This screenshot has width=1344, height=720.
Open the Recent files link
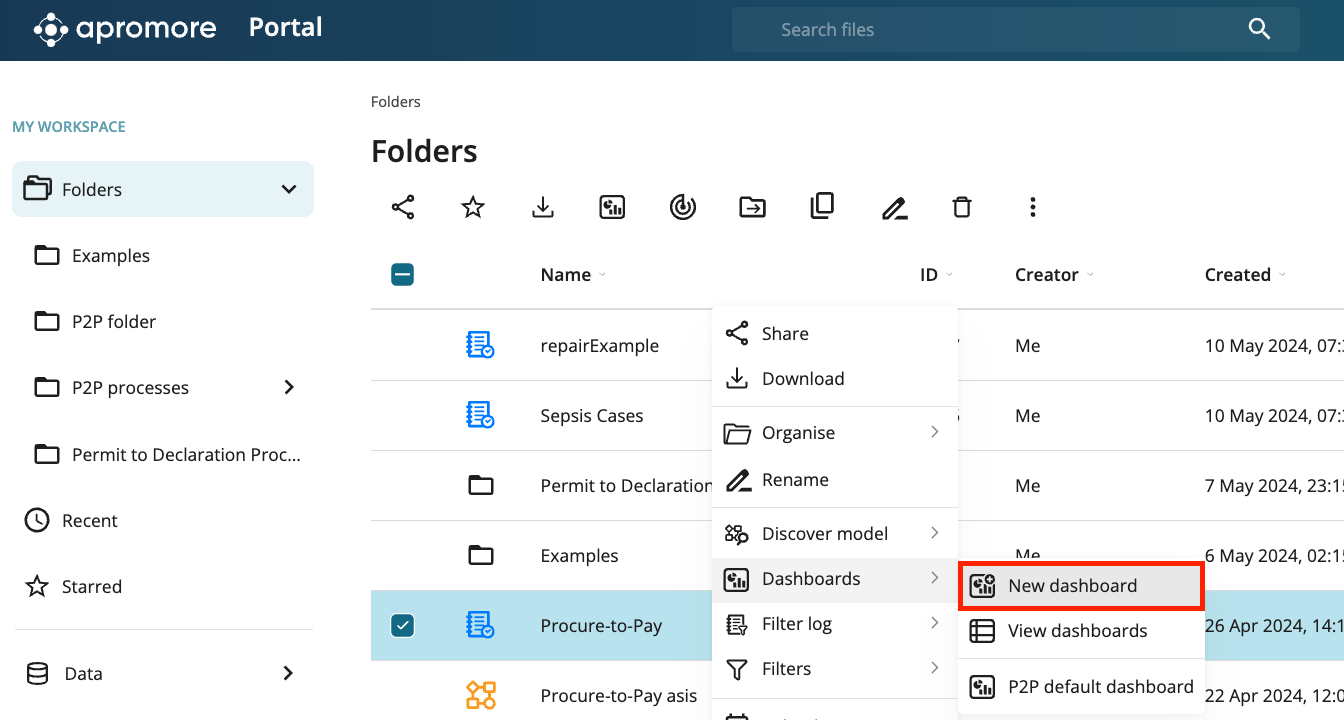point(89,521)
